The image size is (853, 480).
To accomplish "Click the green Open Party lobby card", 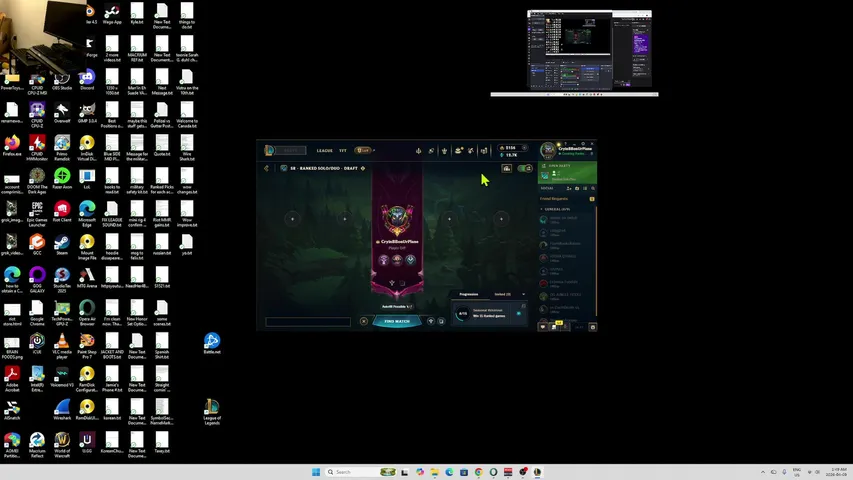I will [x=567, y=173].
